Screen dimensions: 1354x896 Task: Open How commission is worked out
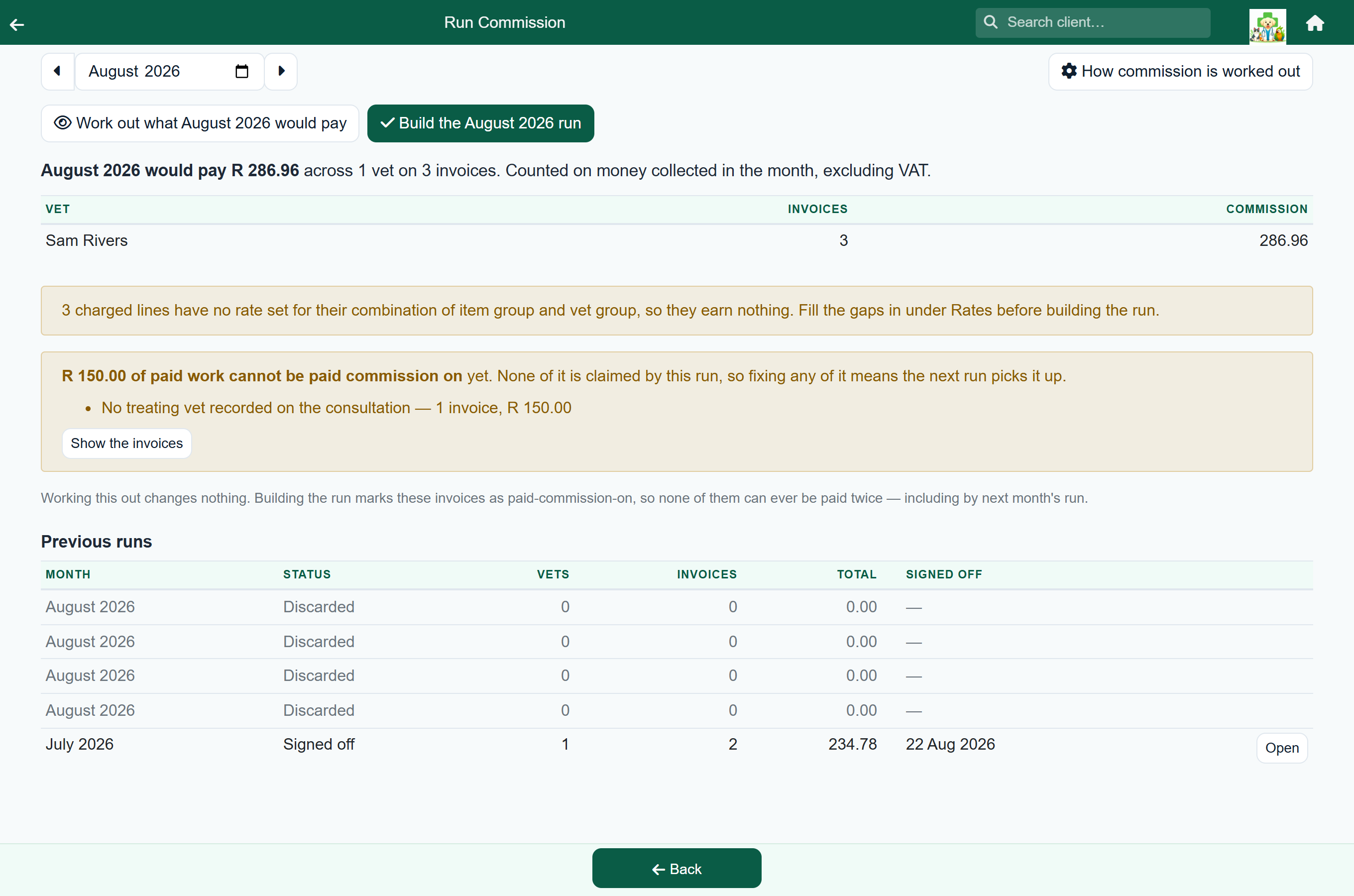pyautogui.click(x=1180, y=71)
